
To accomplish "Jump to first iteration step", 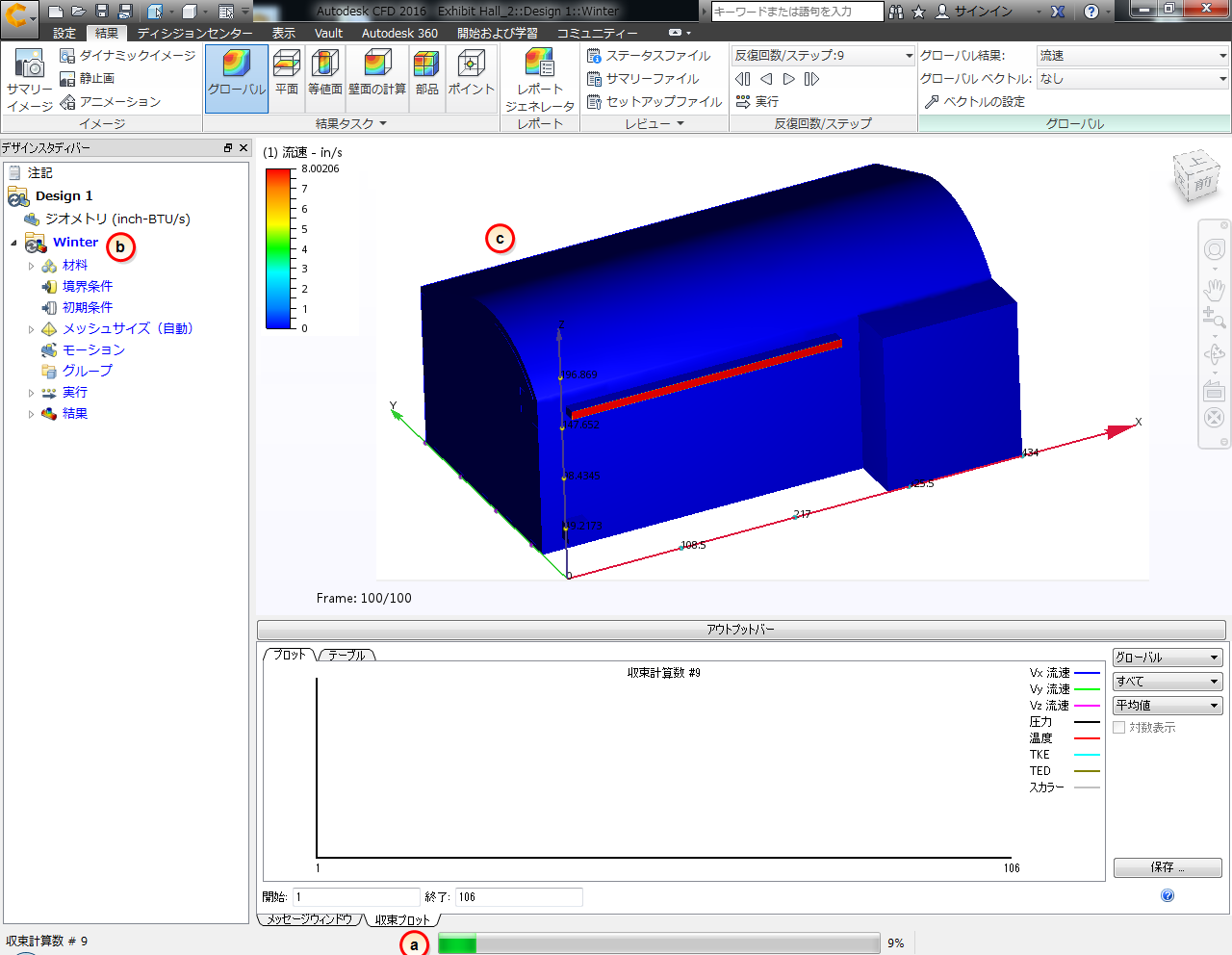I will (742, 79).
